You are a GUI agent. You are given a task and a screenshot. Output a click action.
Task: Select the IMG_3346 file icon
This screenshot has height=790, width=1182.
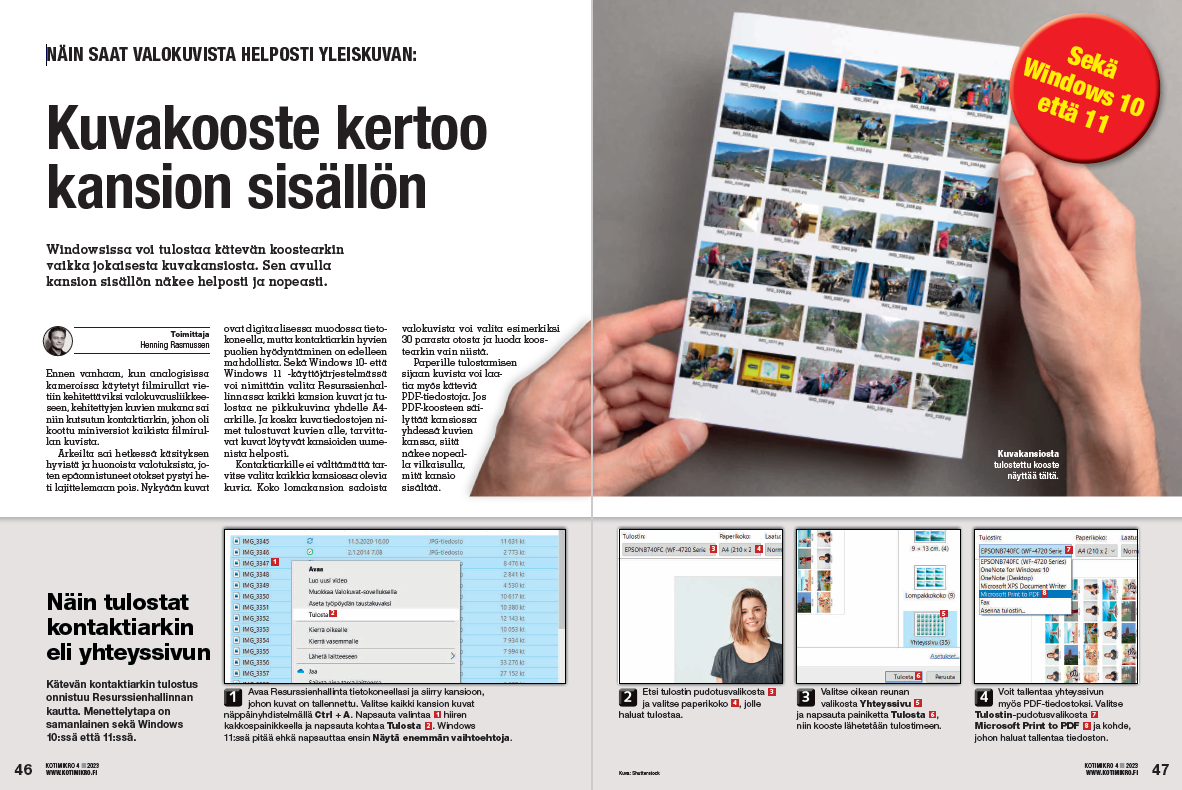tap(236, 553)
